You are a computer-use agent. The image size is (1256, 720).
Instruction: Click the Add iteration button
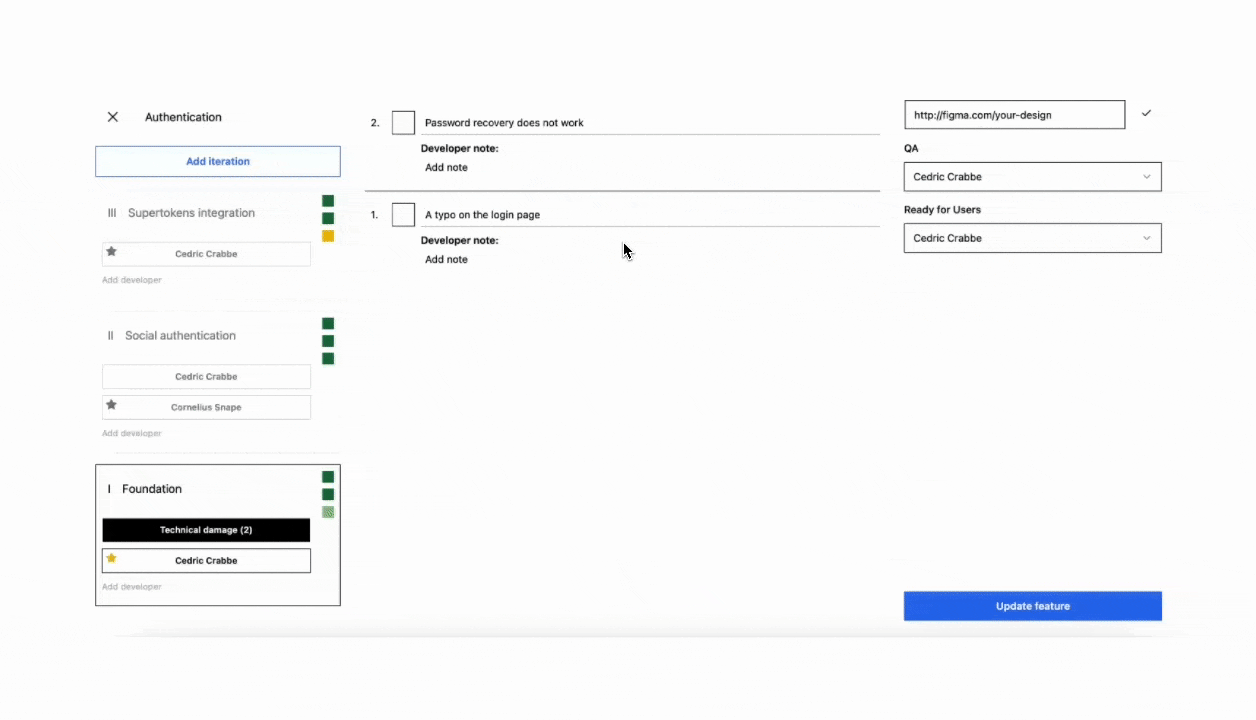218,161
